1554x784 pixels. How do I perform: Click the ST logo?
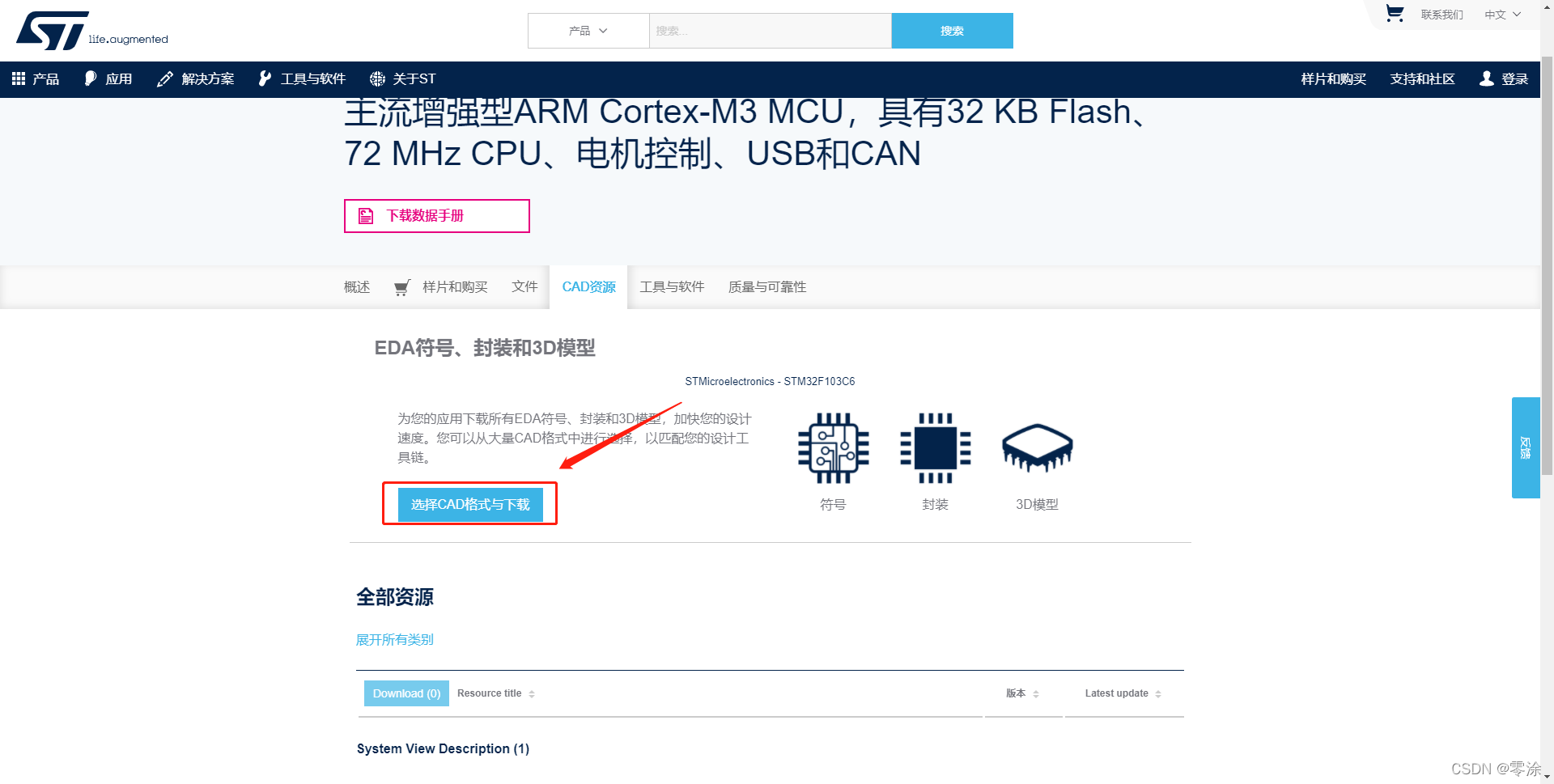pyautogui.click(x=91, y=31)
